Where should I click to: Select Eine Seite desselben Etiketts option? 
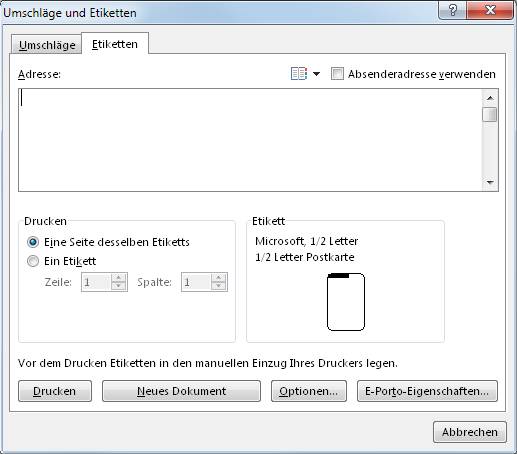tap(33, 242)
